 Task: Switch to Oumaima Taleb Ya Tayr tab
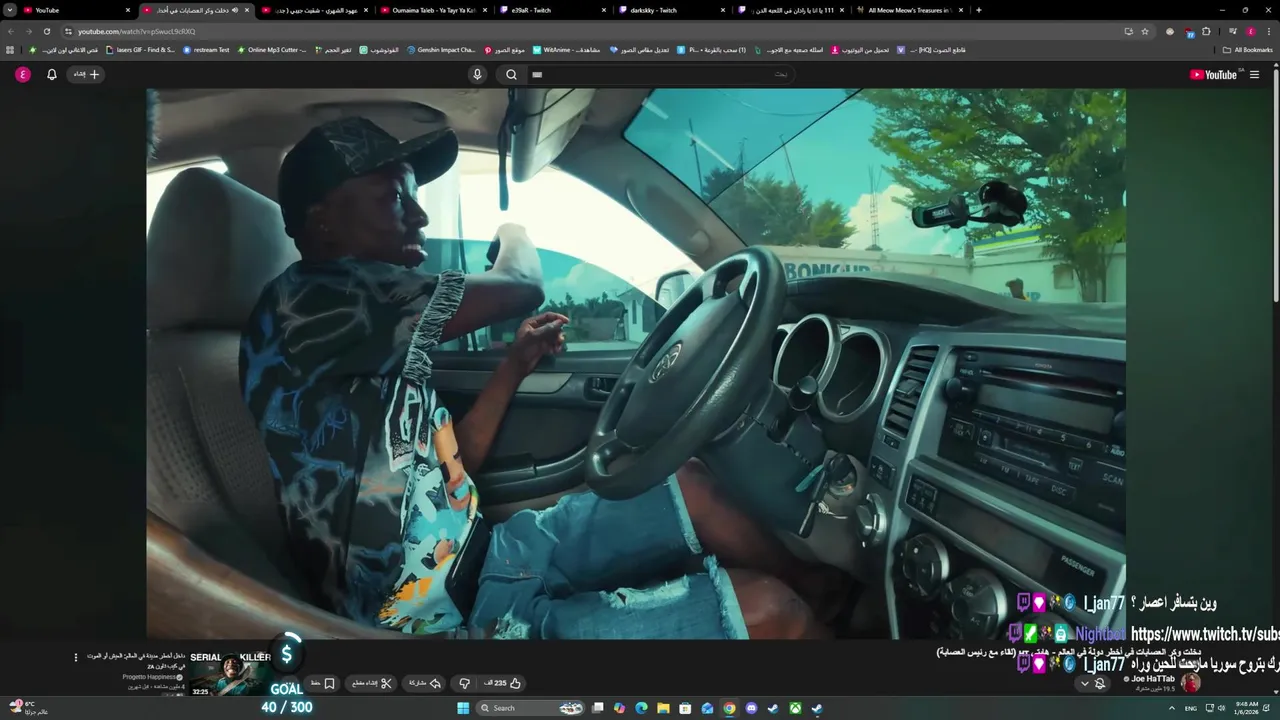pos(434,10)
